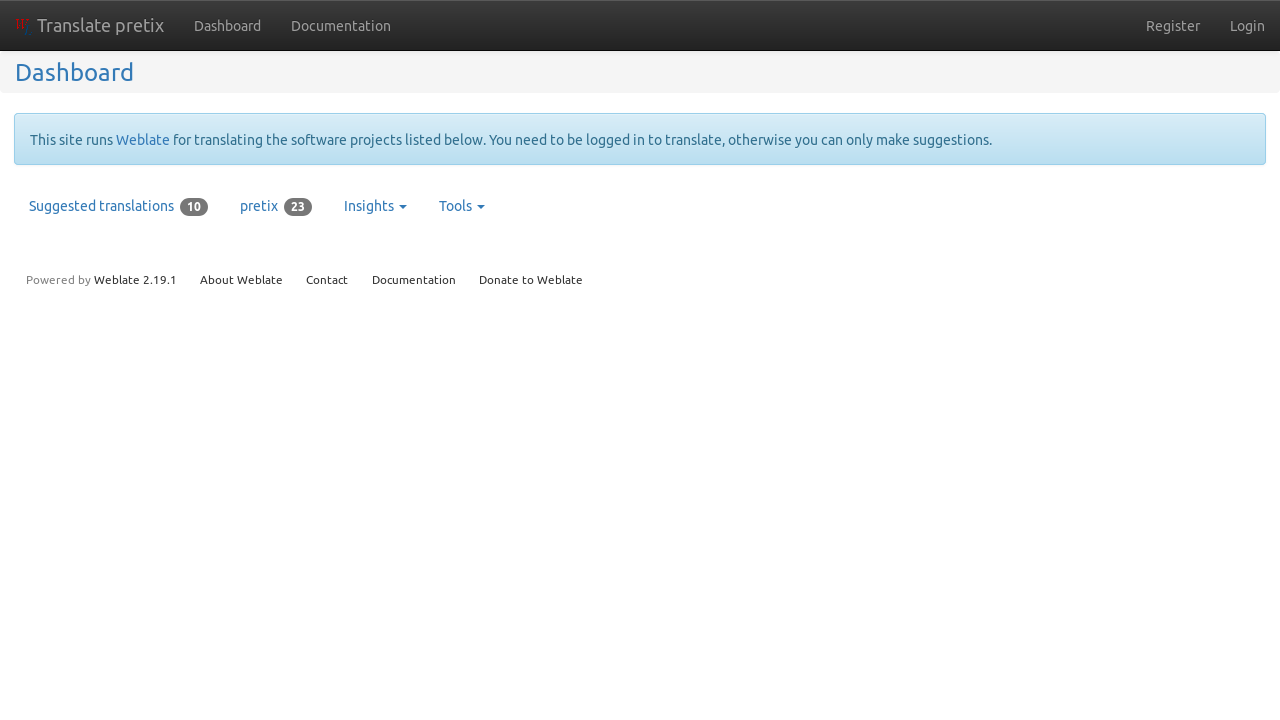Visit the Donate to Weblate link

[530, 280]
